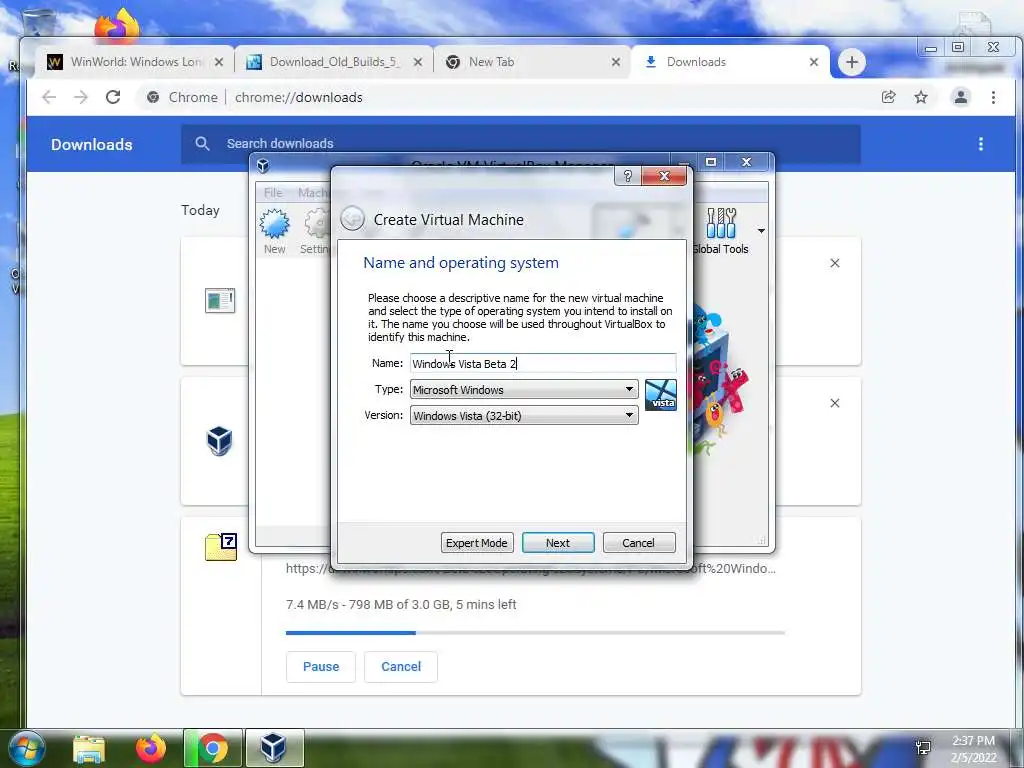Cancel the Create Virtual Machine wizard
The height and width of the screenshot is (768, 1024).
click(639, 543)
